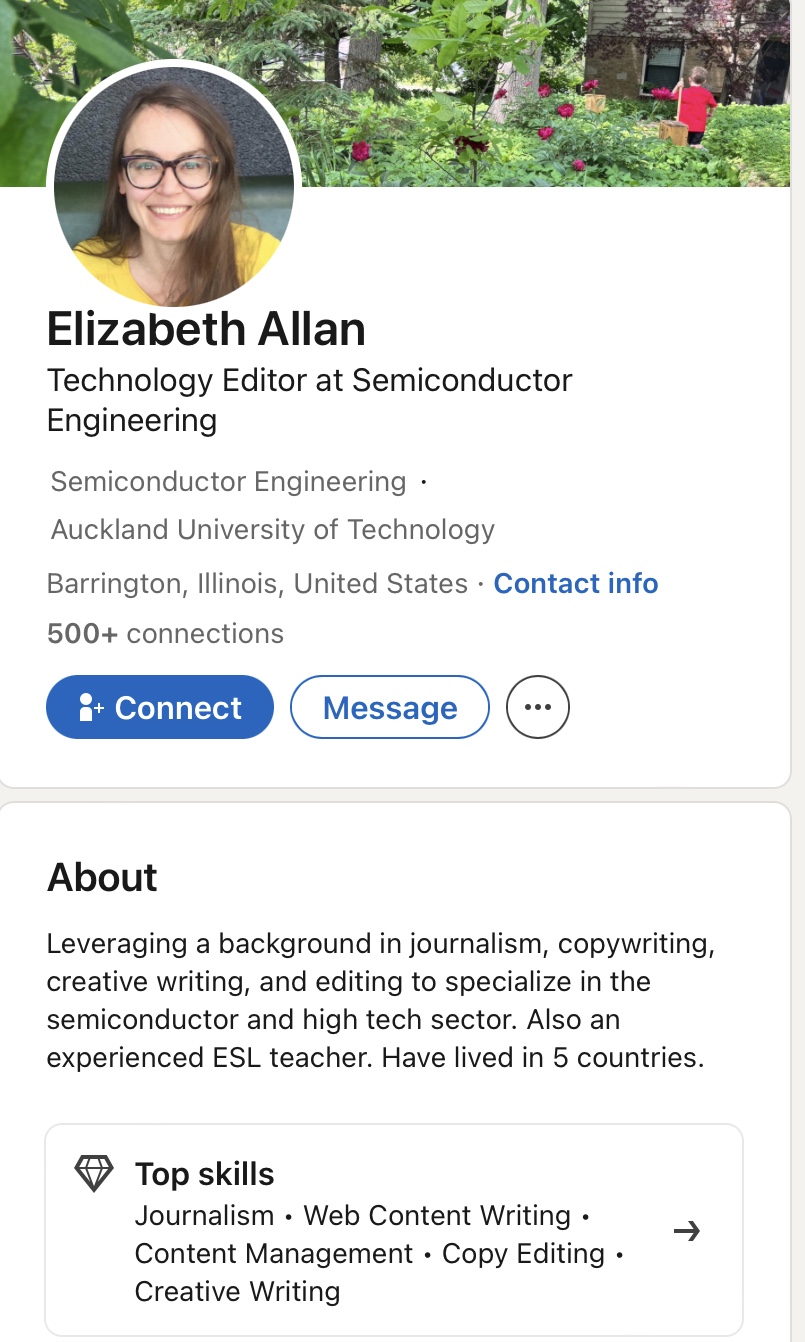Click the diamond Top skills icon
805x1342 pixels.
pos(94,1173)
